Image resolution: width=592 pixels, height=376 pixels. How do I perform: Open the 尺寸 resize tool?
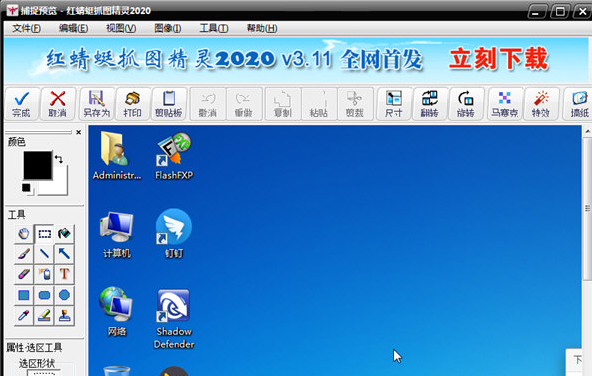pyautogui.click(x=394, y=104)
